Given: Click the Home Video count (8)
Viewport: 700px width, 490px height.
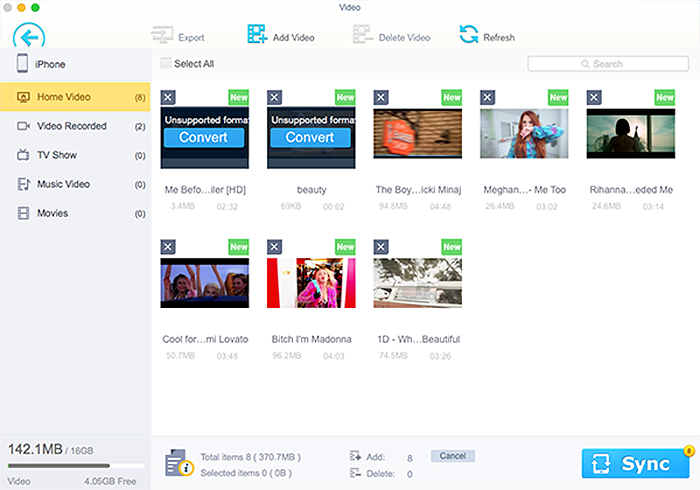Looking at the screenshot, I should (x=140, y=97).
